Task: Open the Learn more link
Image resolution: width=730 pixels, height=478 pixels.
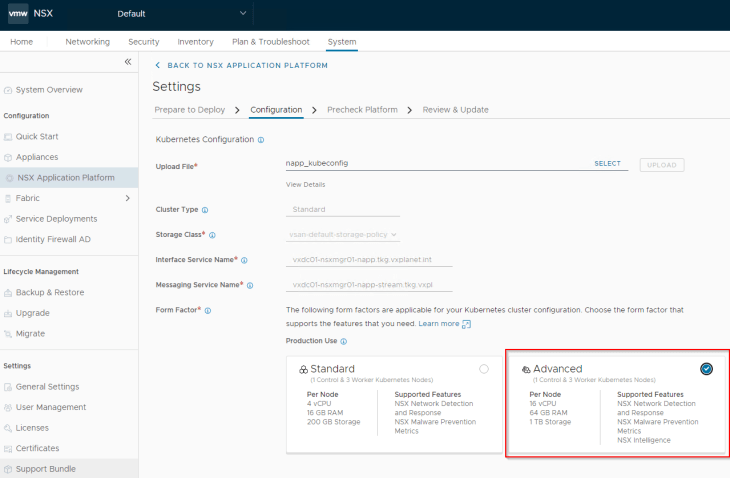Action: pos(439,324)
